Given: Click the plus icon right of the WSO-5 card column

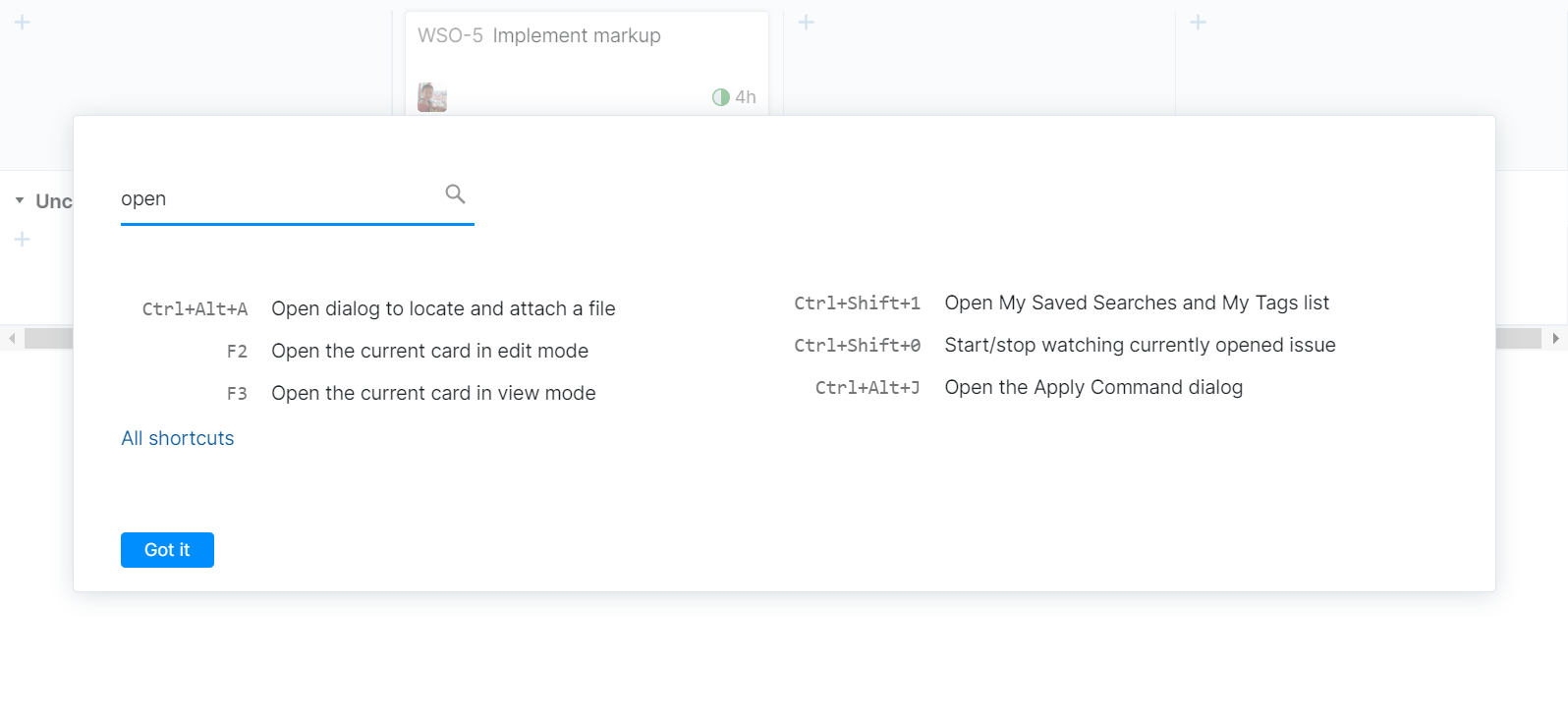Looking at the screenshot, I should [806, 22].
